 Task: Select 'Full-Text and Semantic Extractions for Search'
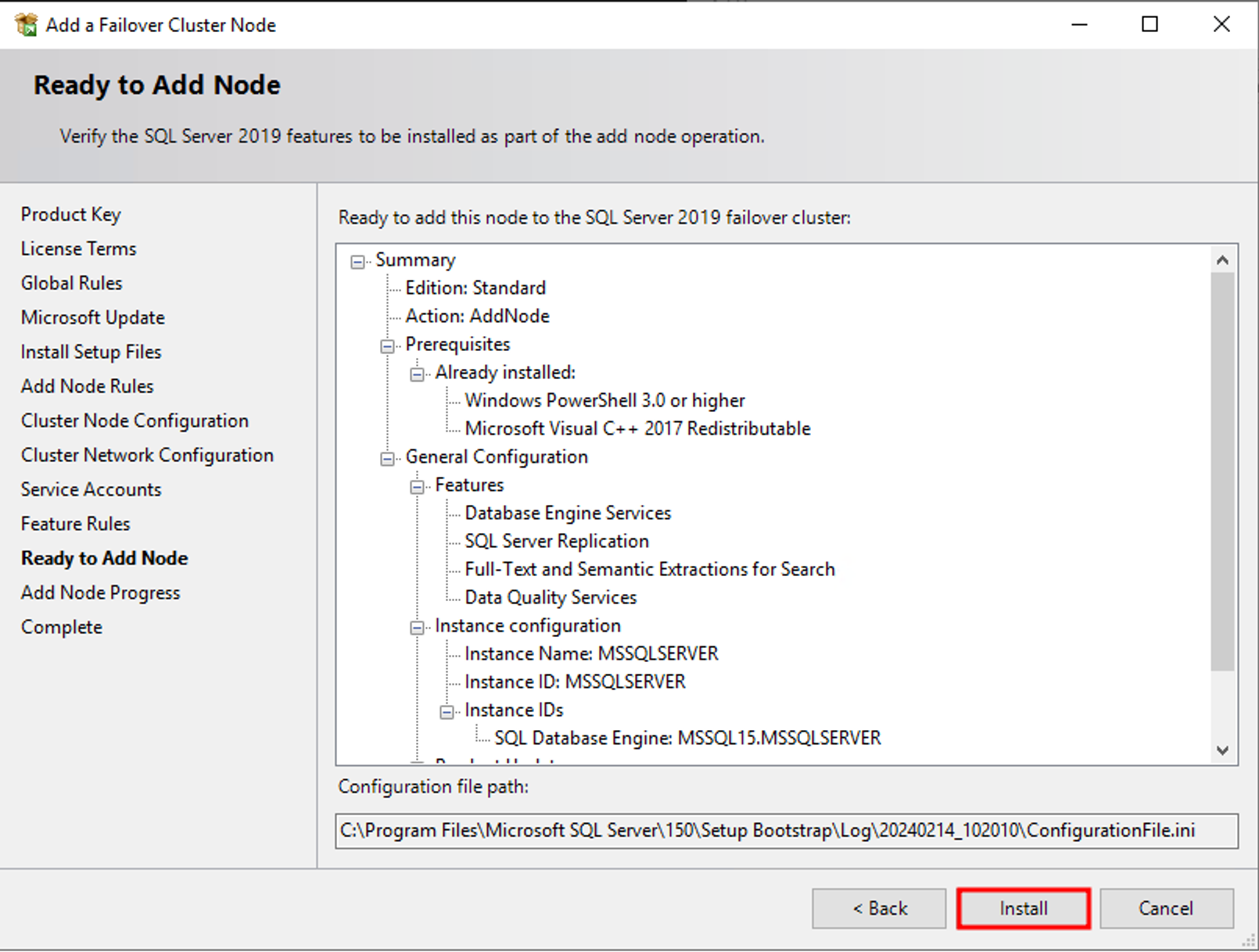[x=650, y=569]
